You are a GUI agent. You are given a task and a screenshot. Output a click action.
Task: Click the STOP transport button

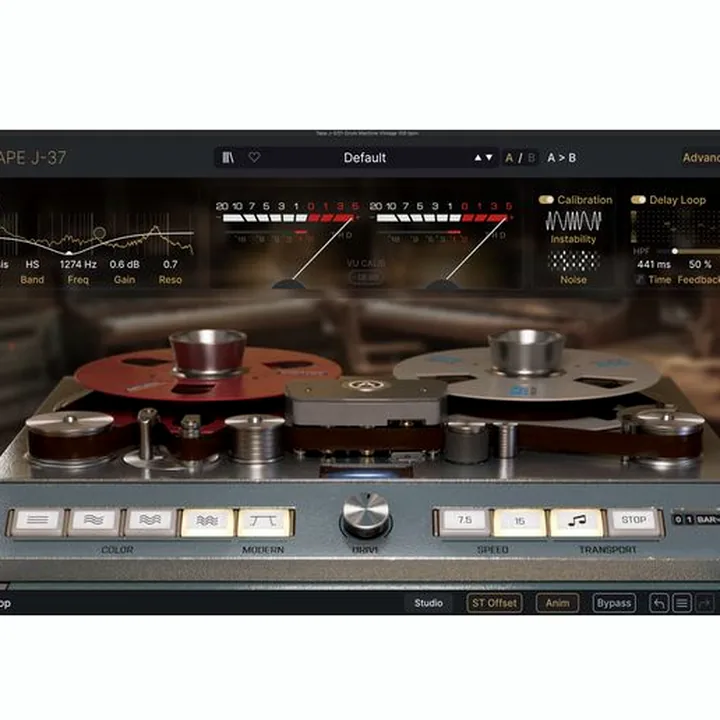click(633, 521)
